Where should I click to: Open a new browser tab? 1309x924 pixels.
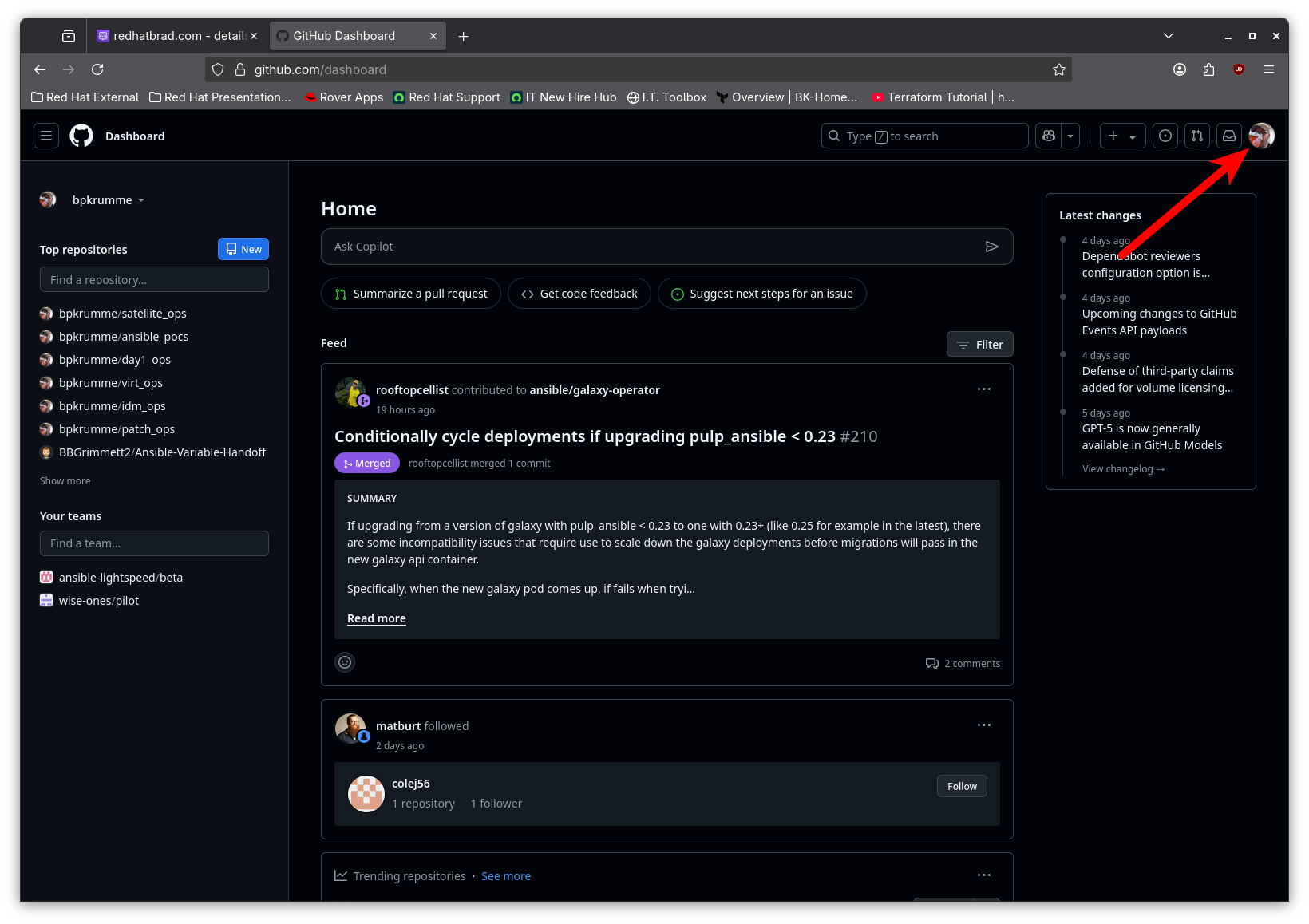(x=464, y=36)
